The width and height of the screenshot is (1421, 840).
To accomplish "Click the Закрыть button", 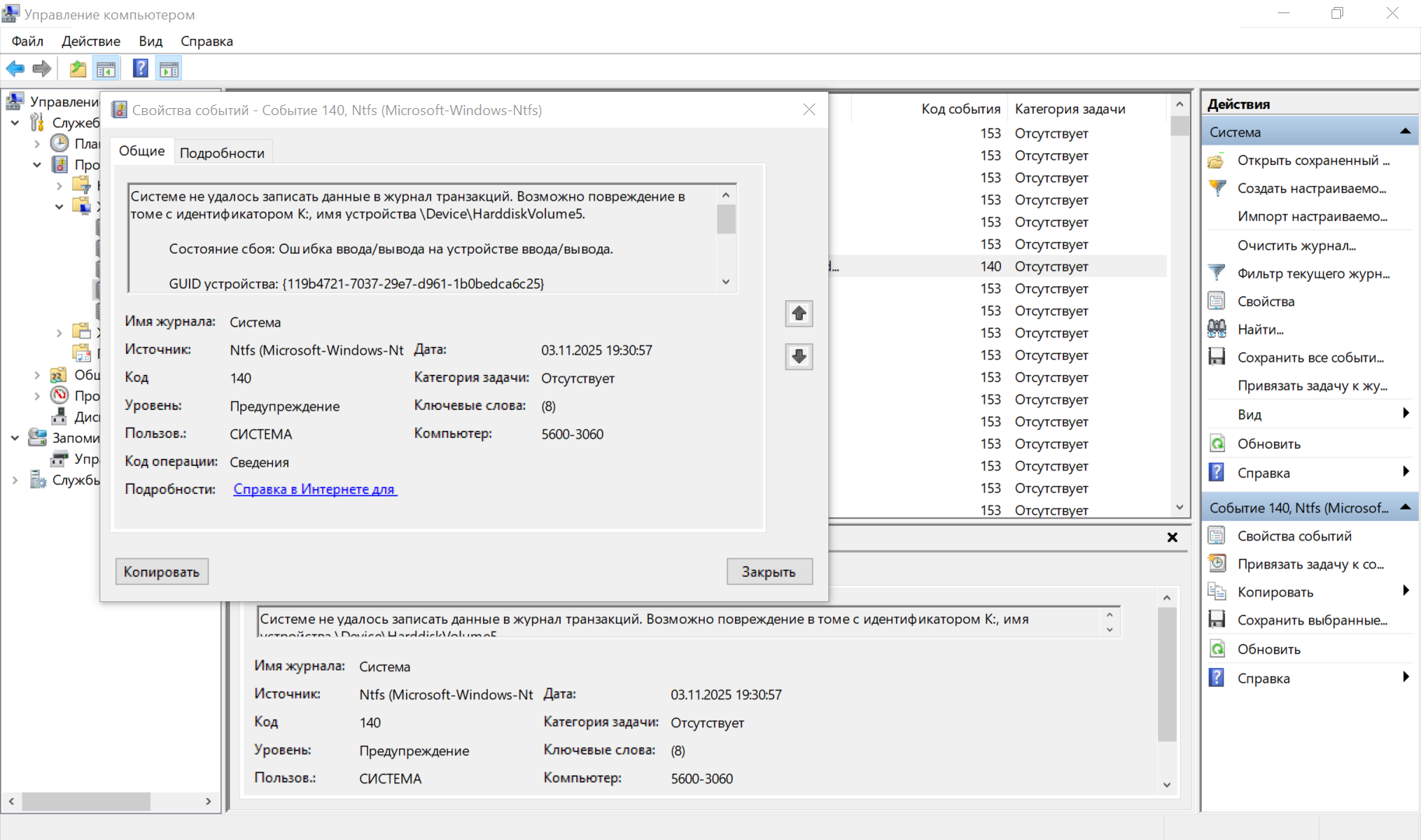I will pos(768,572).
